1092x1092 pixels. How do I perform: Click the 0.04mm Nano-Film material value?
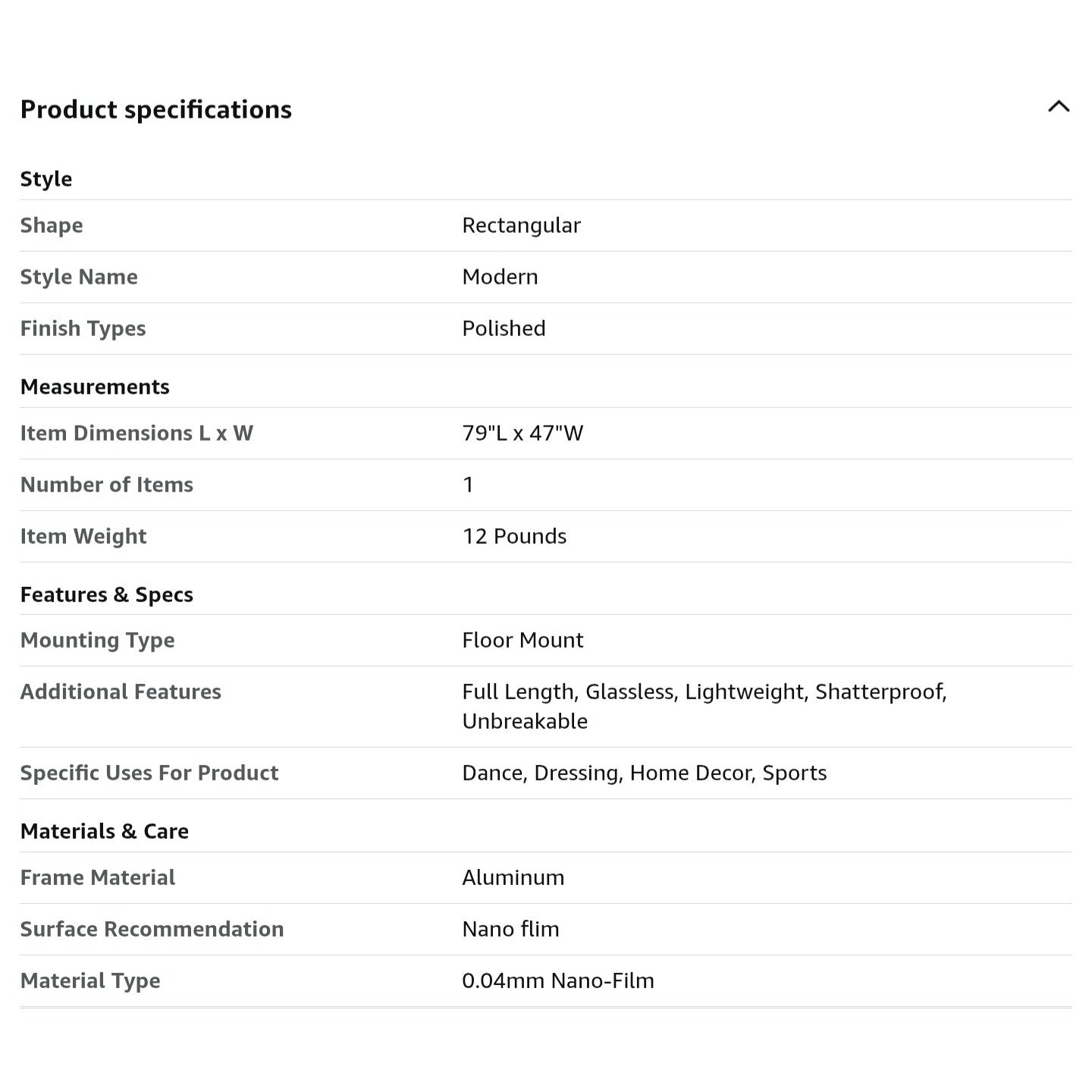click(x=558, y=981)
